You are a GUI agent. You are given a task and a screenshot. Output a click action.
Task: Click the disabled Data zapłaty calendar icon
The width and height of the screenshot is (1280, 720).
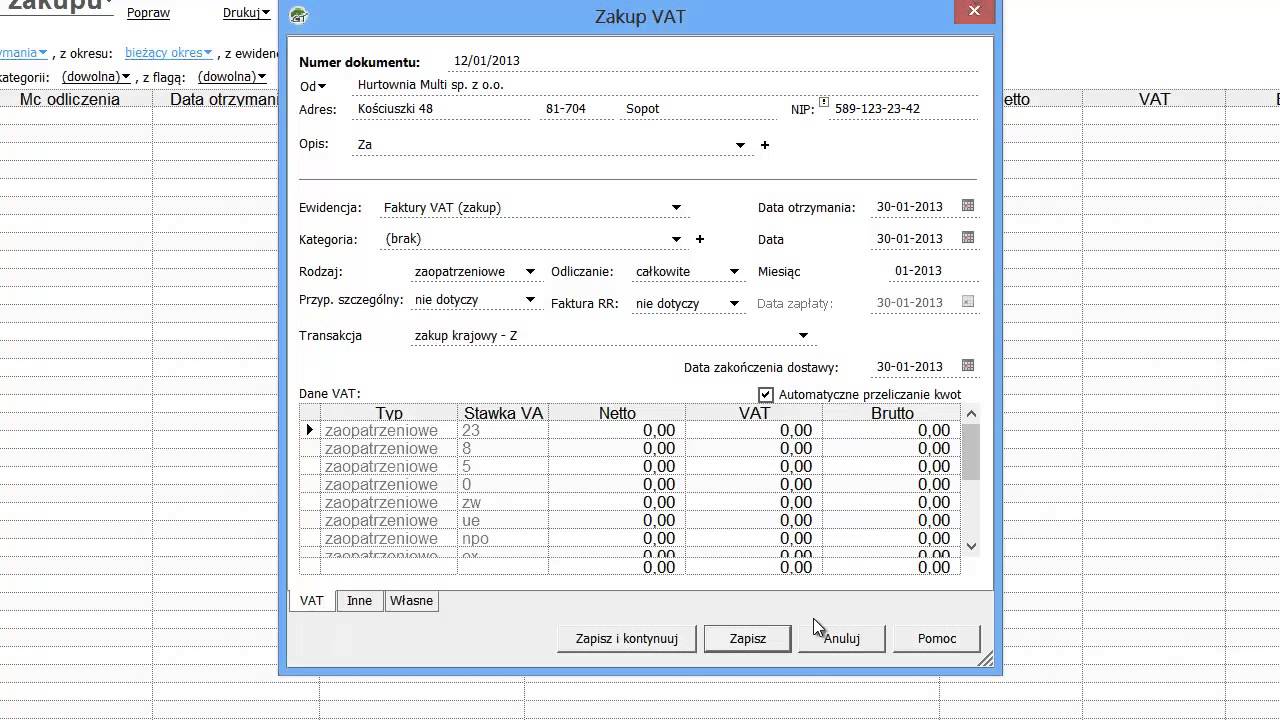967,302
